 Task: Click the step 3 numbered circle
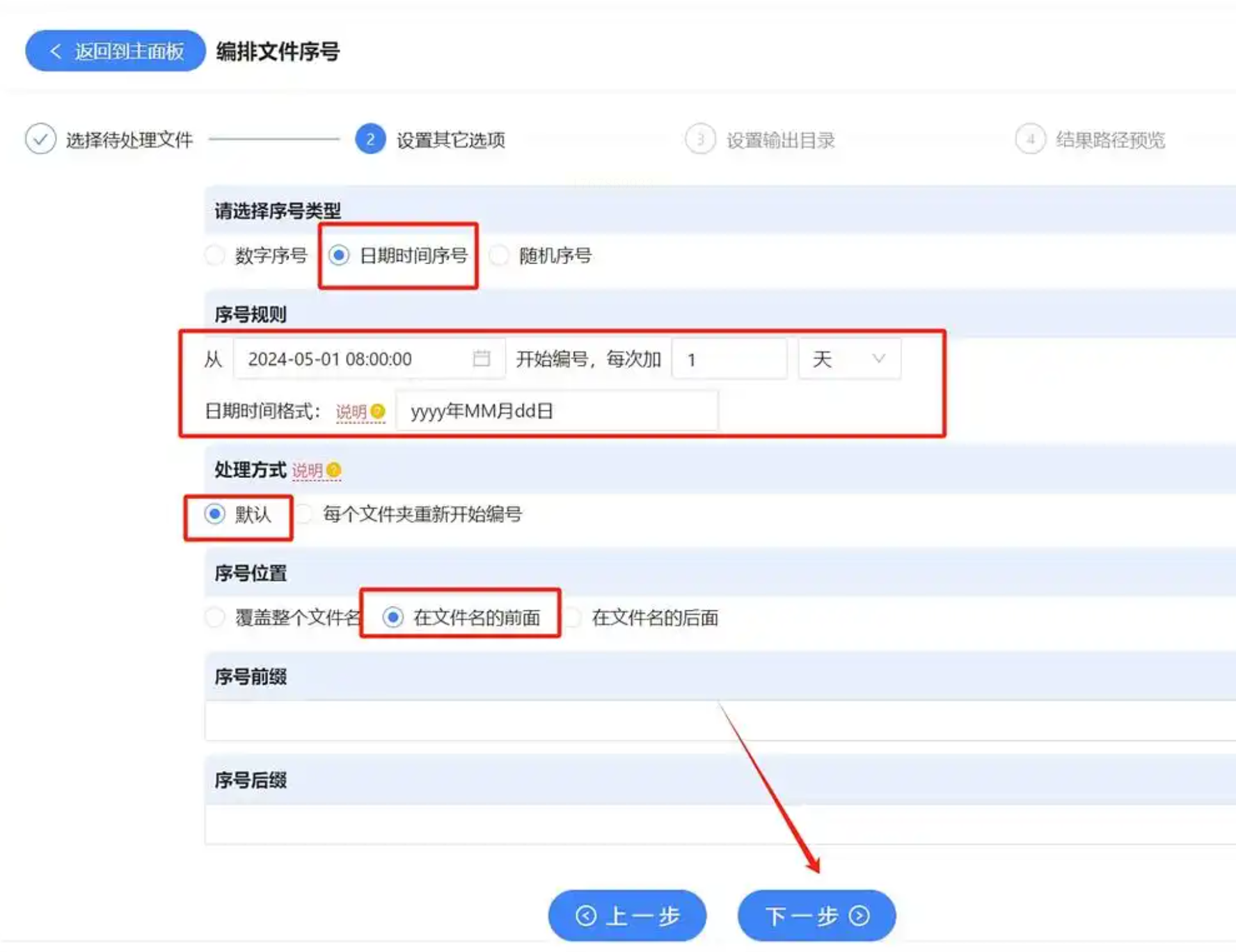(x=700, y=139)
